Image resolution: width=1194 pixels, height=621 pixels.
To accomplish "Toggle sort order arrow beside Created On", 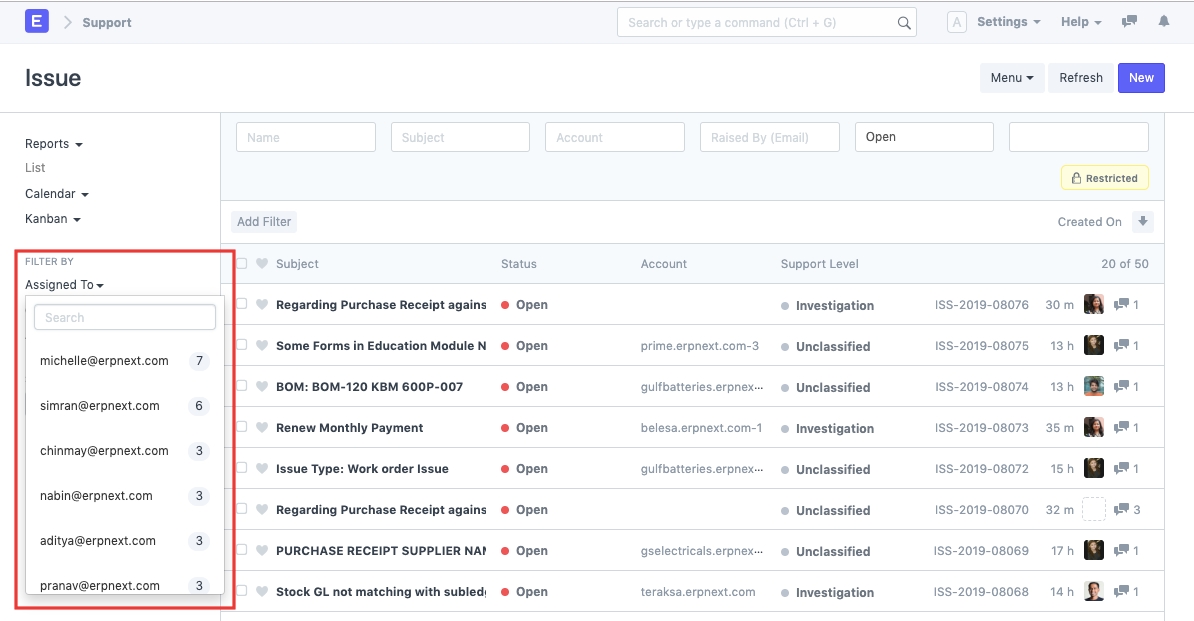I will [x=1143, y=222].
